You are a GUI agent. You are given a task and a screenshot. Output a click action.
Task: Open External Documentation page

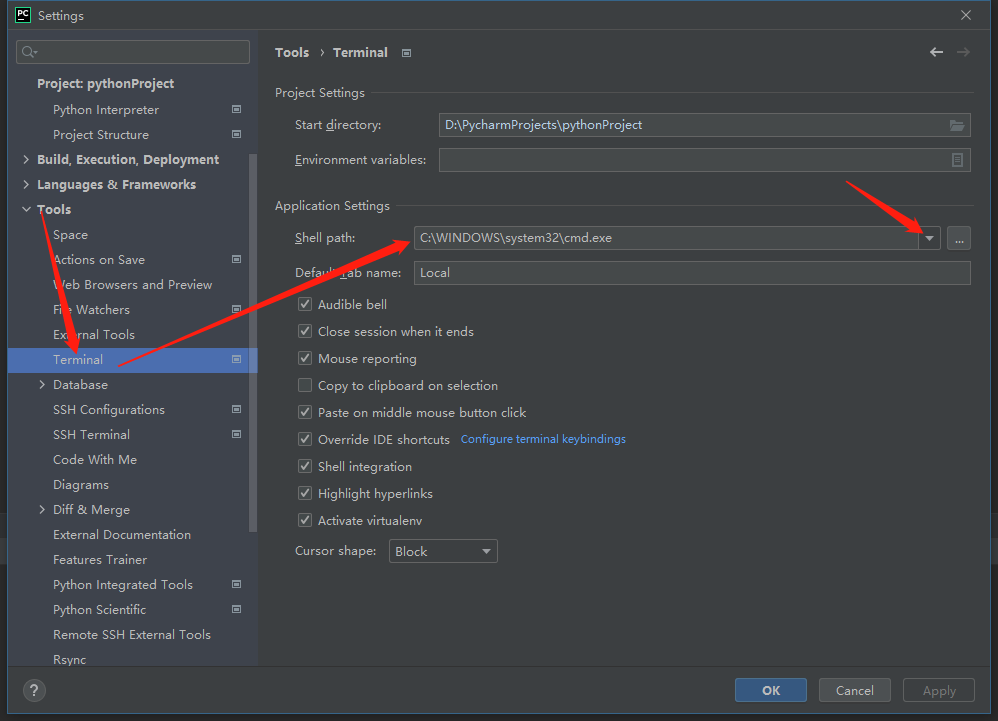click(x=122, y=535)
